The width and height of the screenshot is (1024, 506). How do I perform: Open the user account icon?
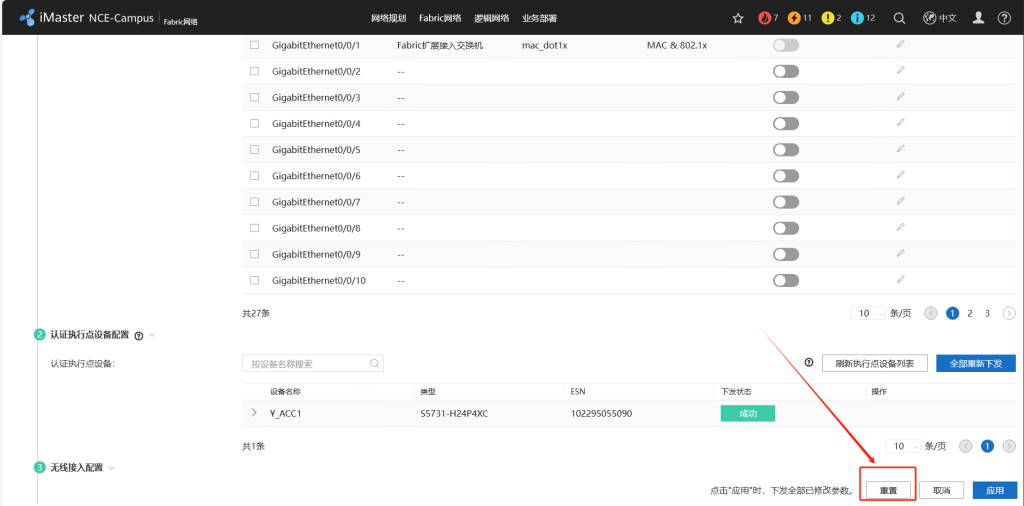[979, 18]
